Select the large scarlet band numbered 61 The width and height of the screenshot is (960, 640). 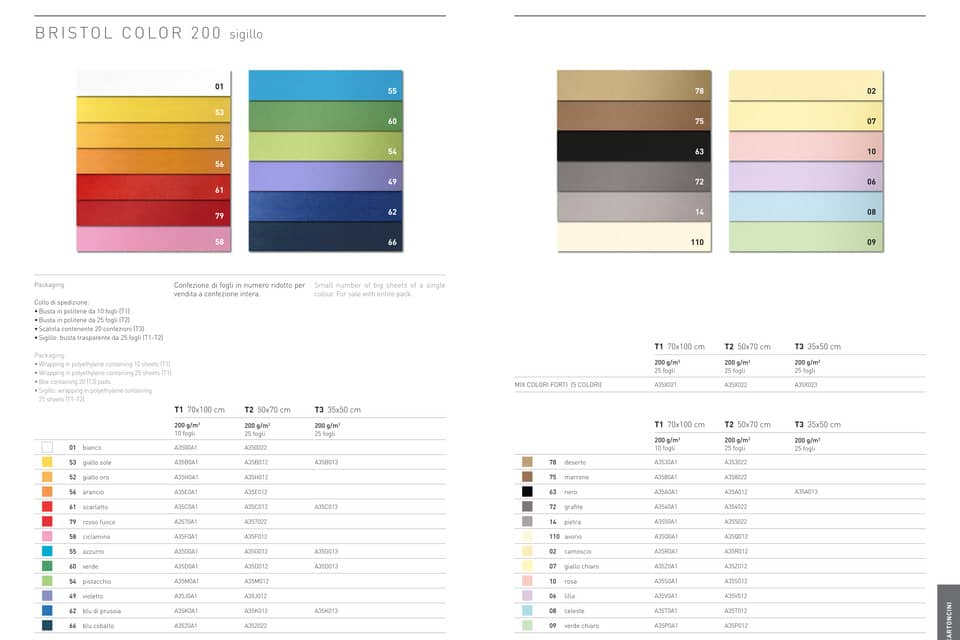pos(153,187)
